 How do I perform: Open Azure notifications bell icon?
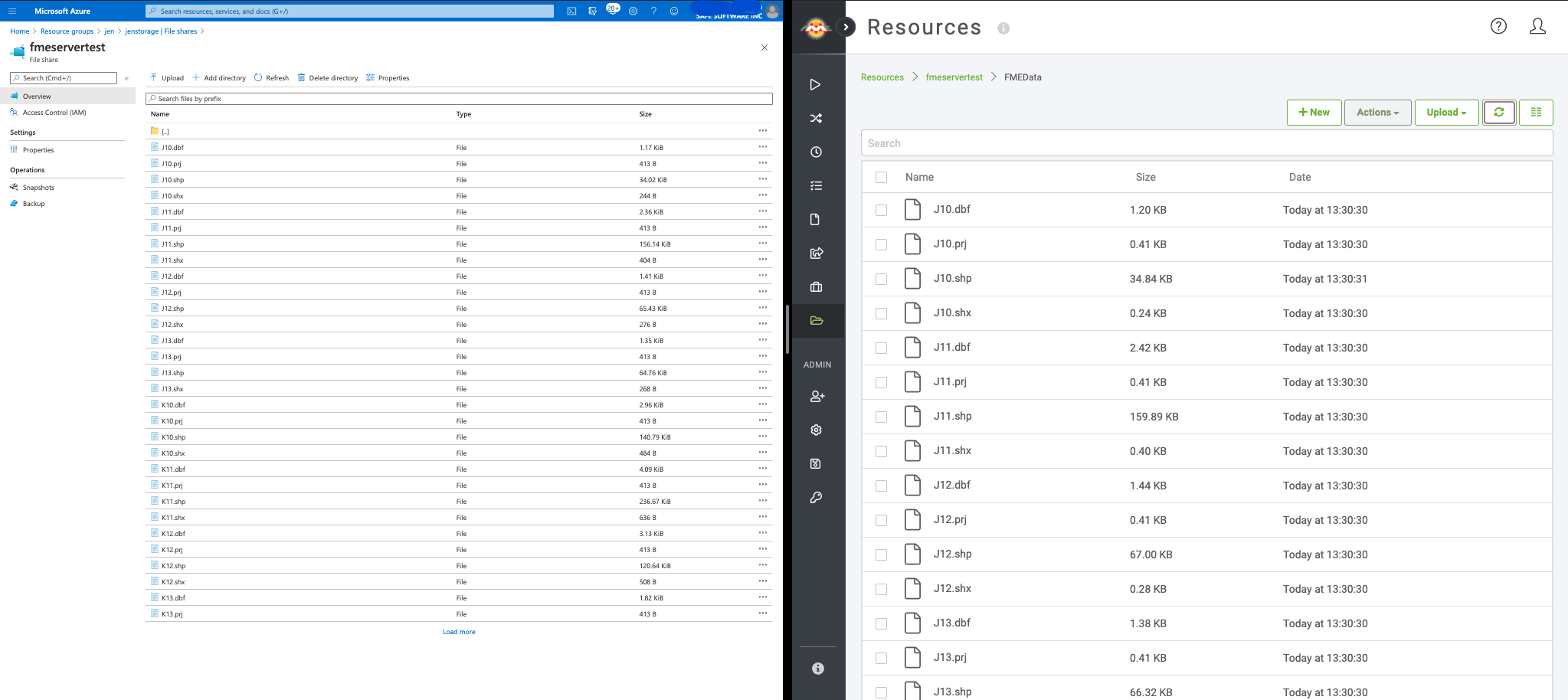611,11
